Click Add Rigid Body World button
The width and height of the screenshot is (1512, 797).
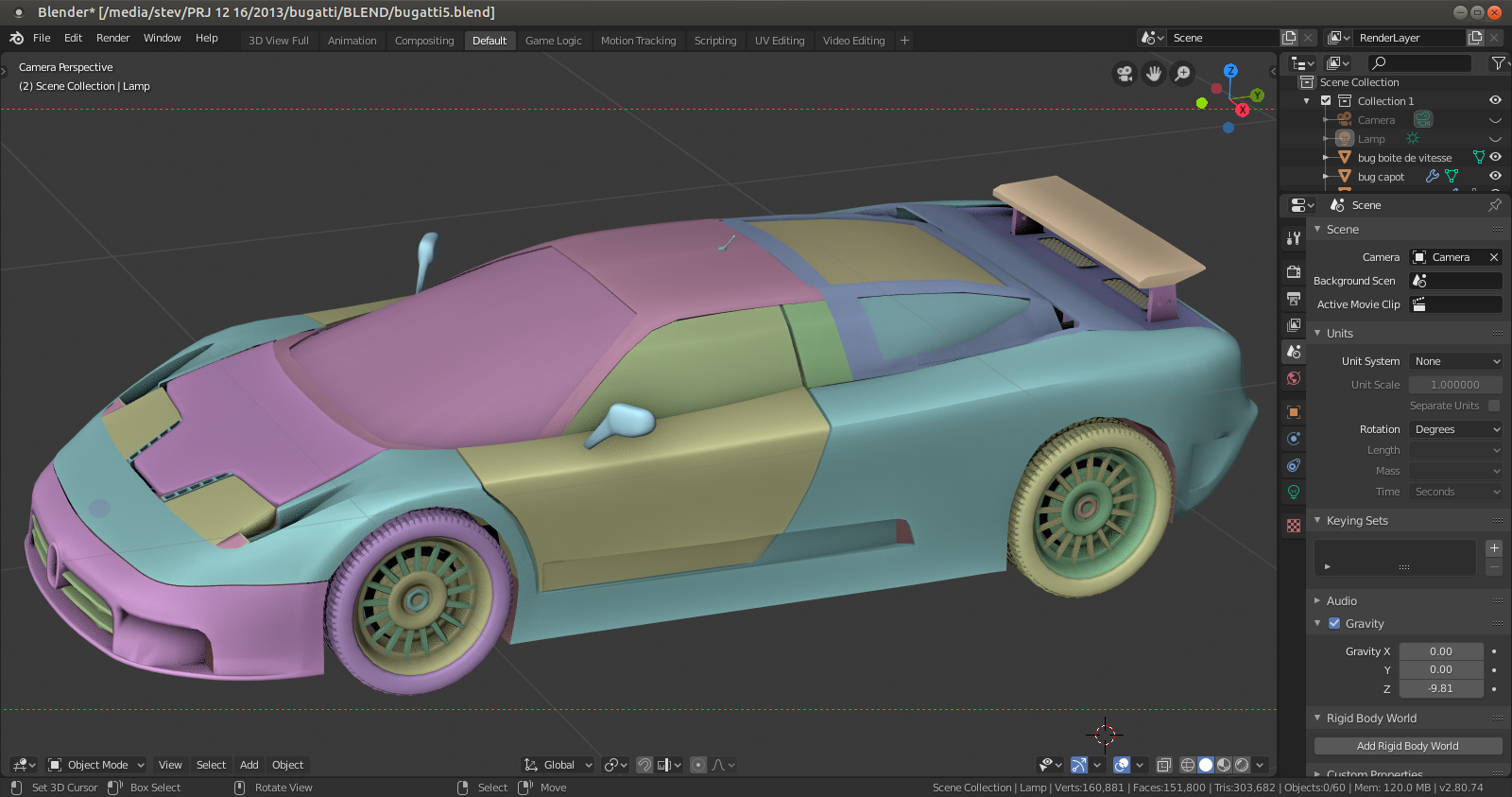coord(1407,746)
